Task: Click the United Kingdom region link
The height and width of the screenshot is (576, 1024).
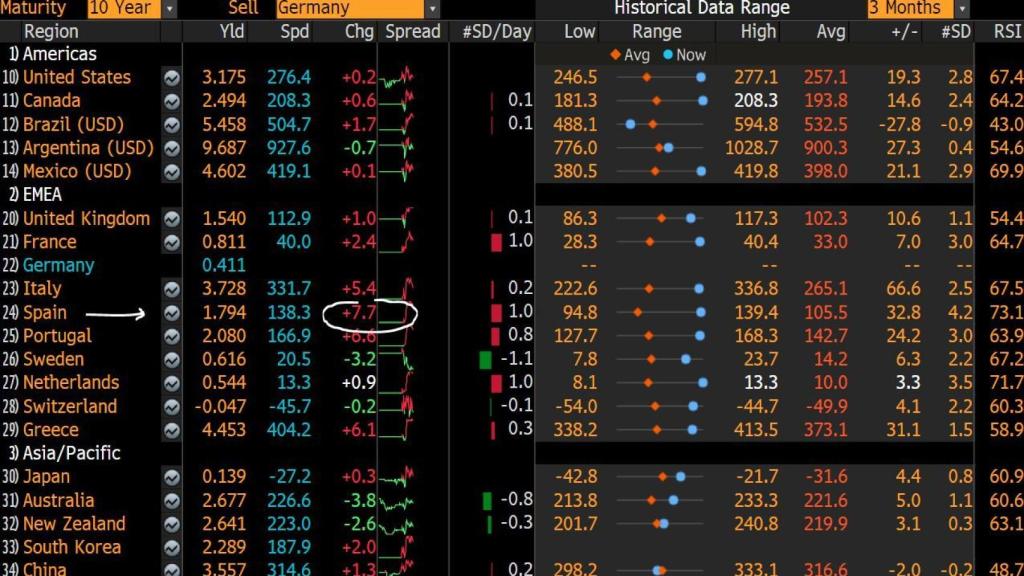Action: pyautogui.click(x=86, y=218)
